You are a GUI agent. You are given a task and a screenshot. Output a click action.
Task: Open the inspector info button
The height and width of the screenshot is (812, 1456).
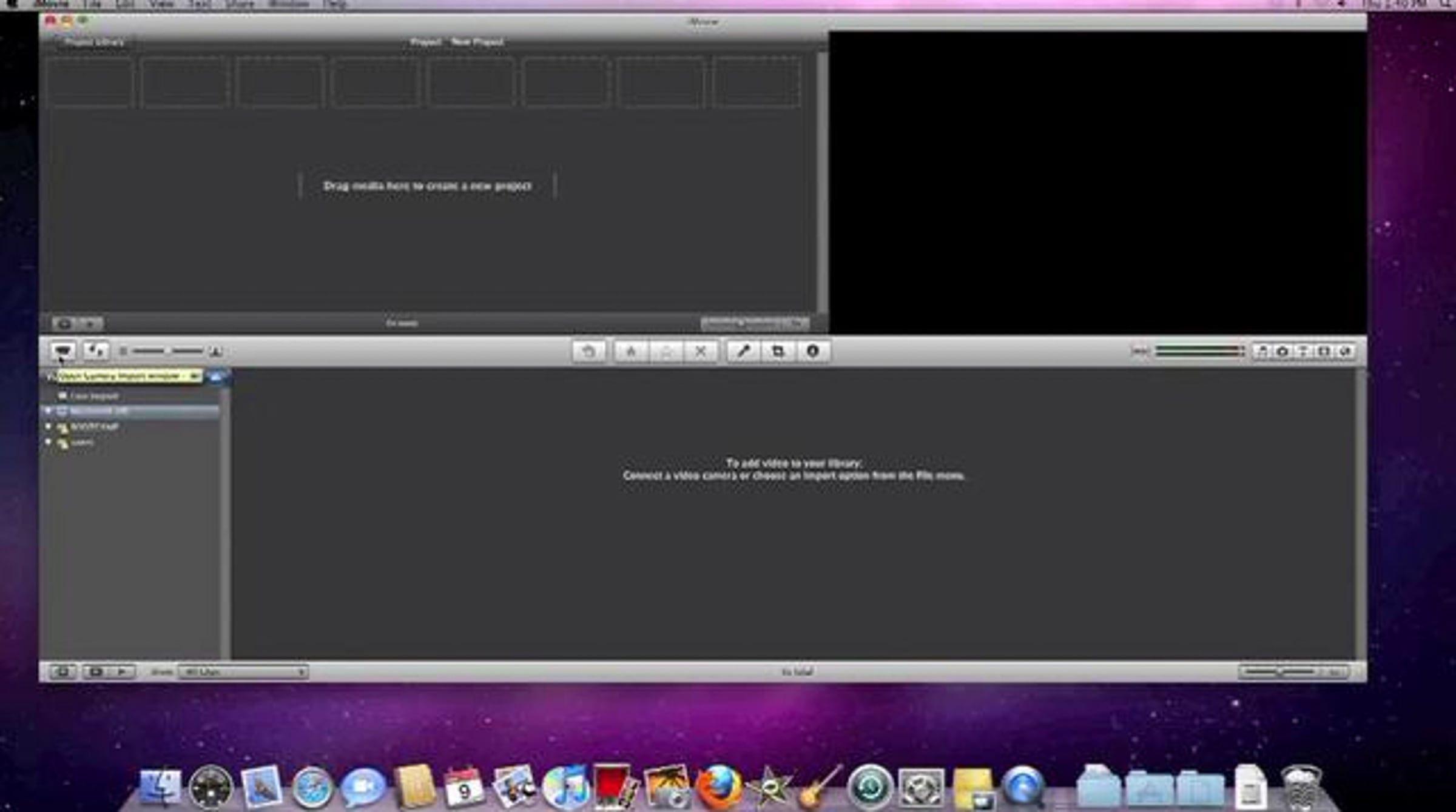[x=812, y=351]
